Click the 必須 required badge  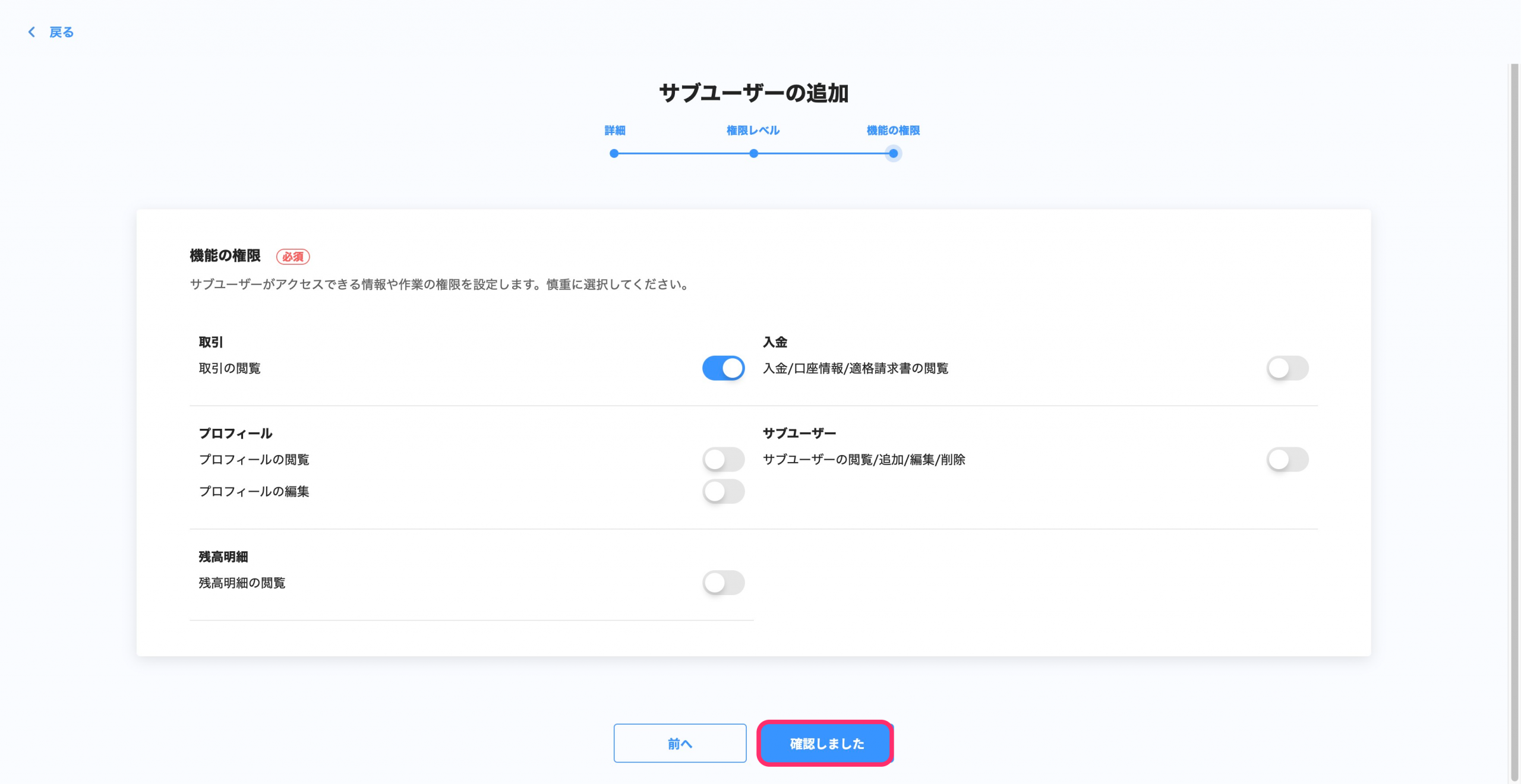tap(293, 257)
